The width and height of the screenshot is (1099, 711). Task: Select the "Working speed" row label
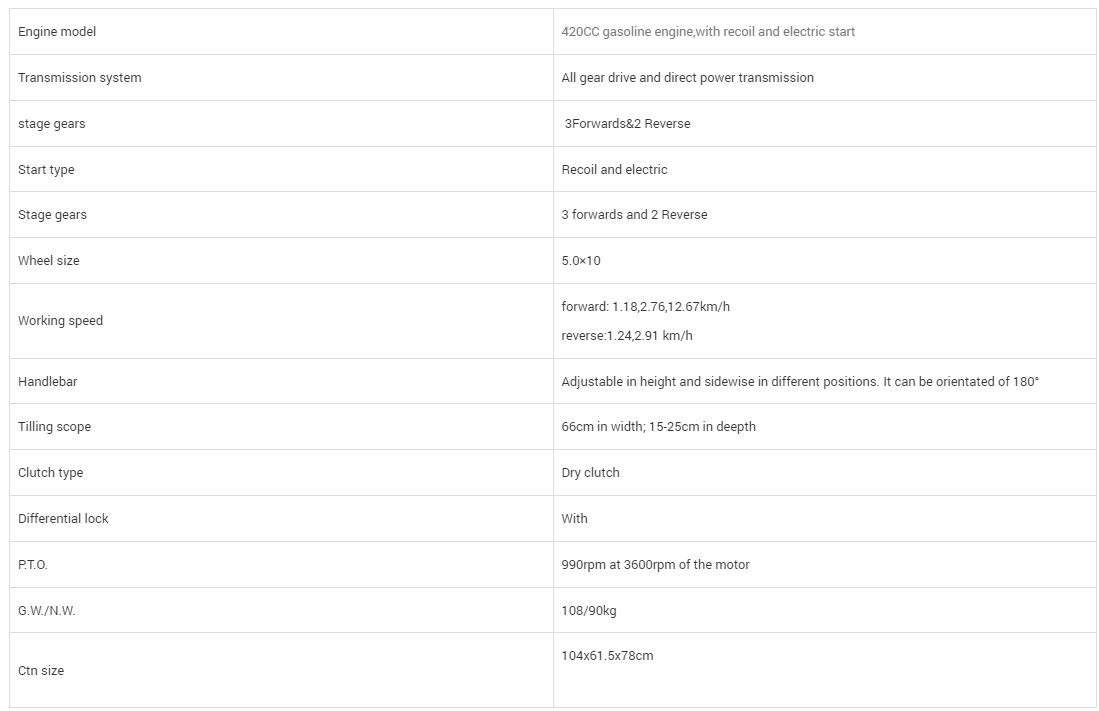(60, 321)
